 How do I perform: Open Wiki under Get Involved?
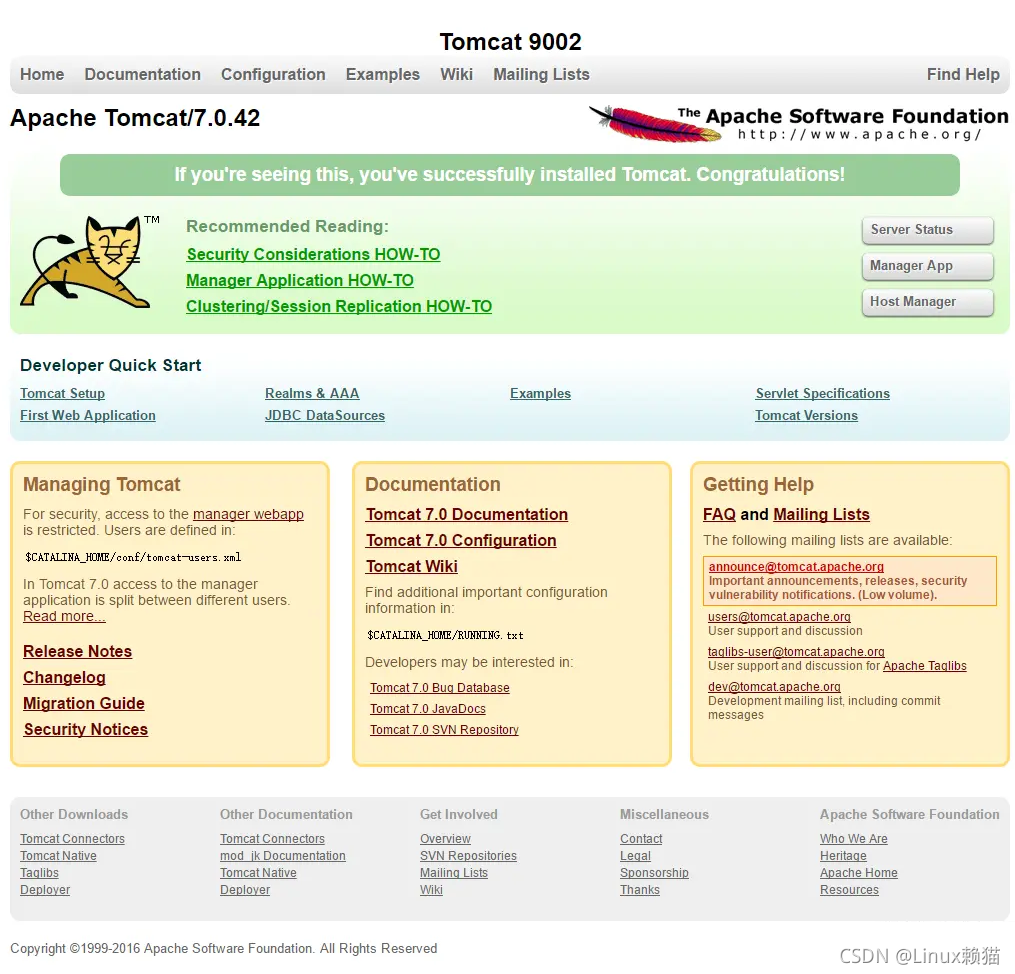click(x=431, y=890)
